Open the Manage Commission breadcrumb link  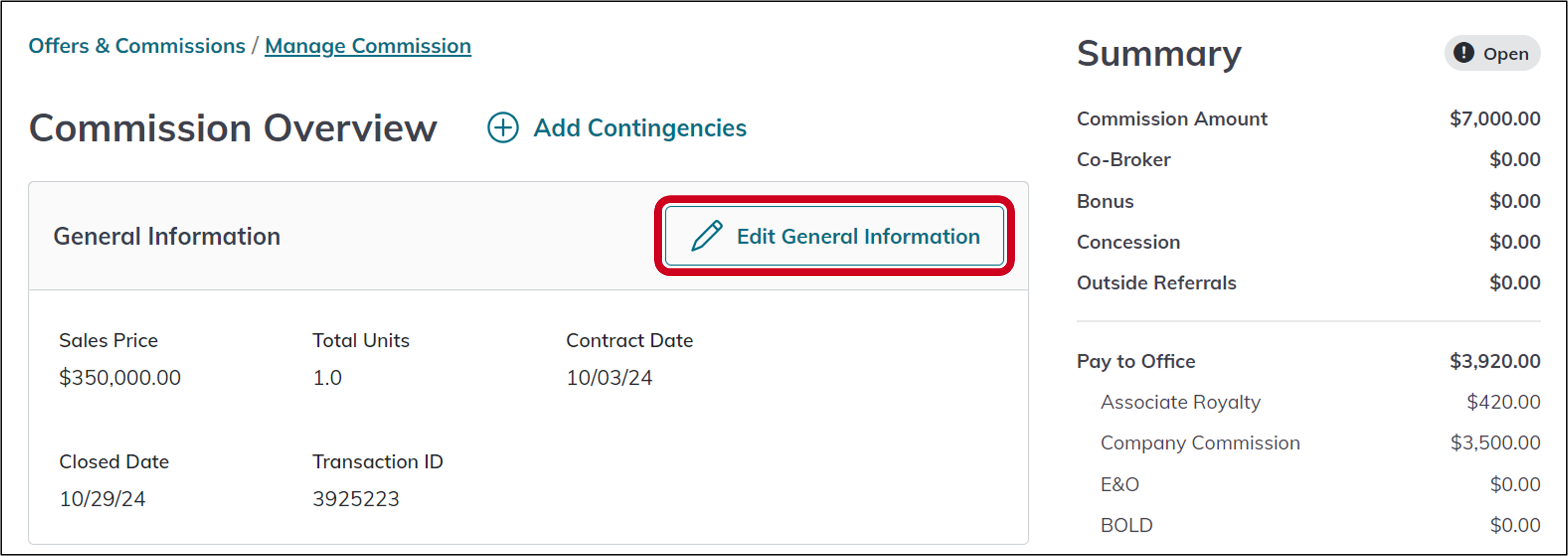click(x=367, y=45)
